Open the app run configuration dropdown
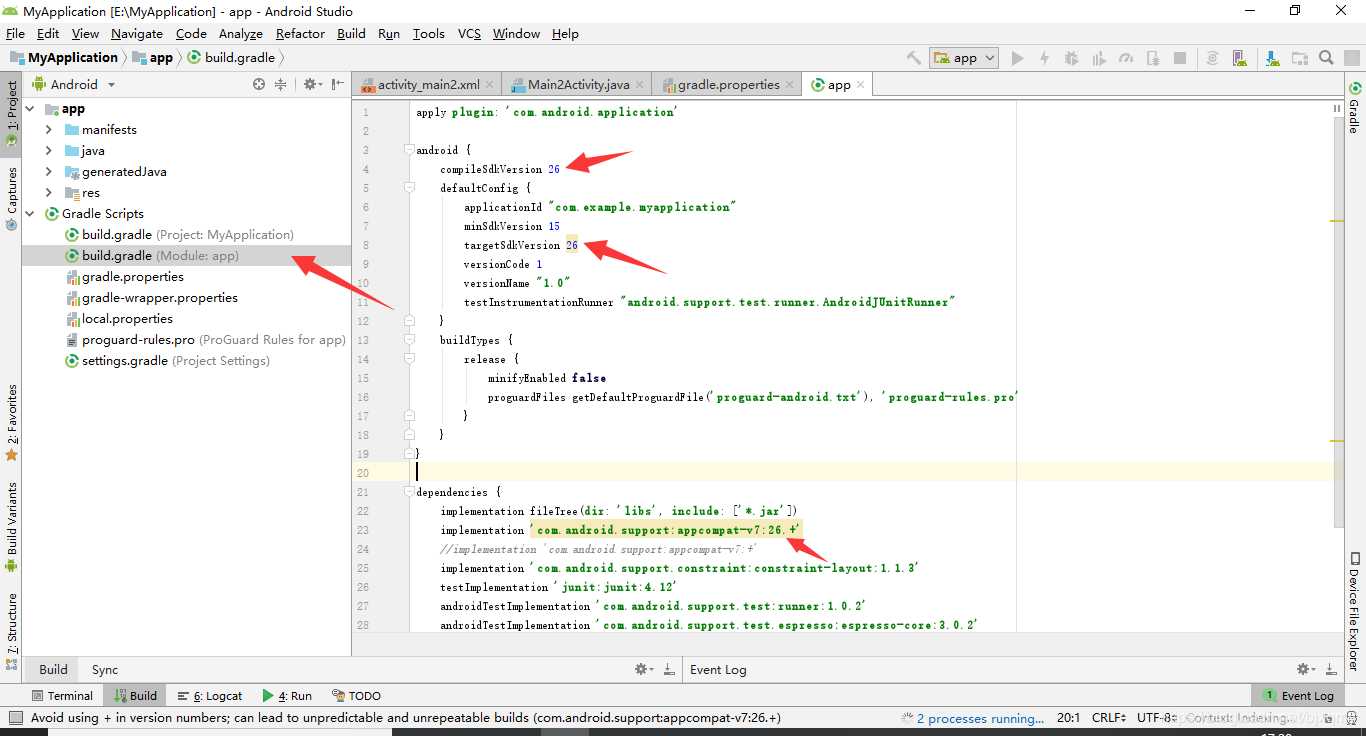 click(964, 58)
